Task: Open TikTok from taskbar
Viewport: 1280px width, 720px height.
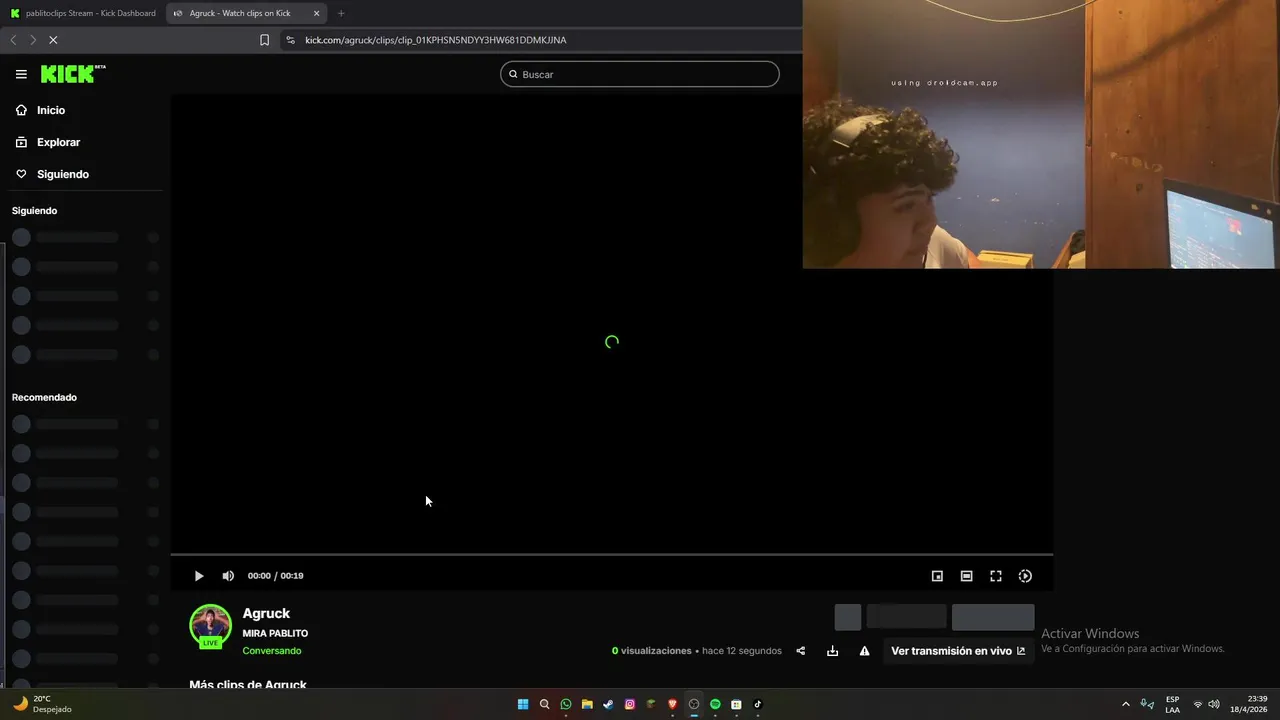Action: click(757, 704)
